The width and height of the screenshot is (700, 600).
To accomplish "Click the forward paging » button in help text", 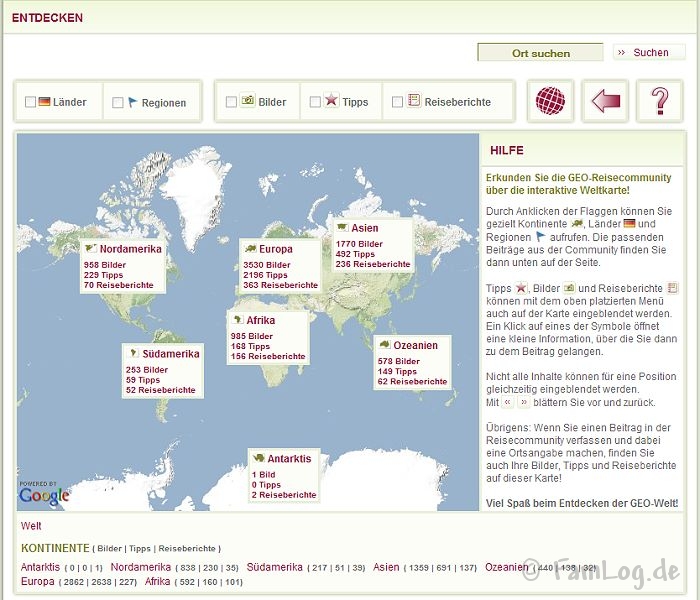I will click(524, 402).
